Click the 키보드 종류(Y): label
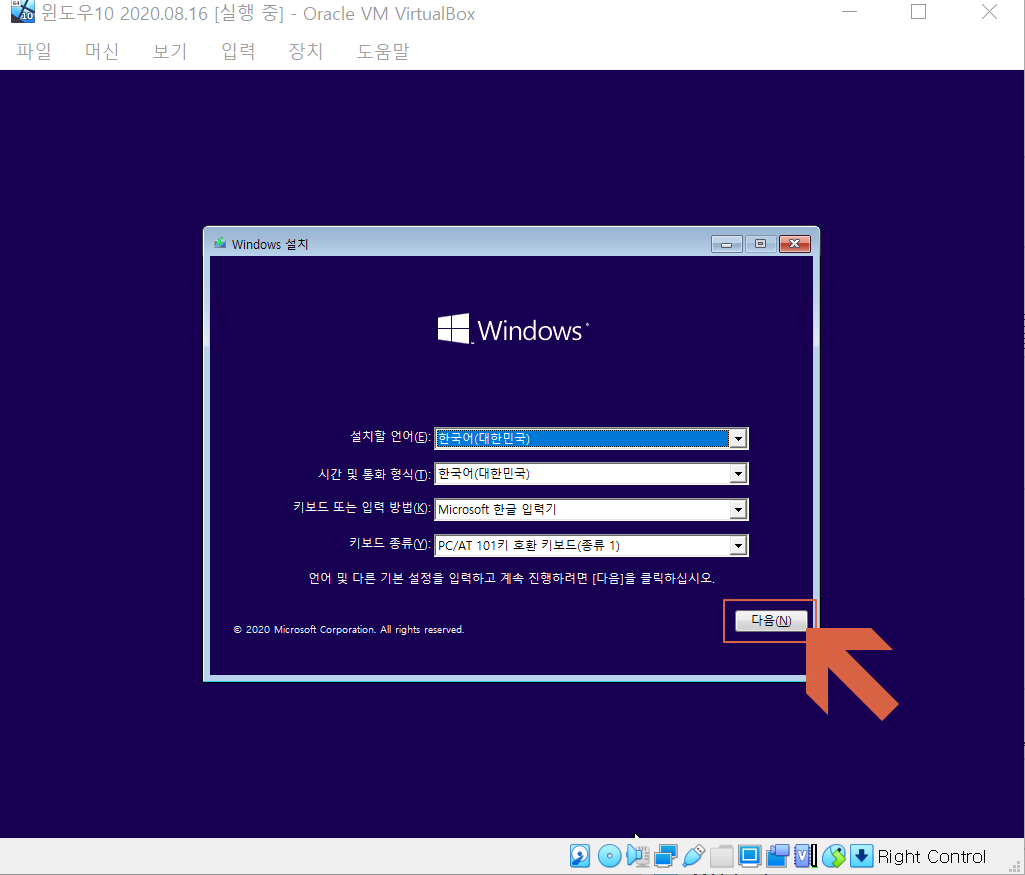Screen dimensions: 1025x875 coord(390,544)
